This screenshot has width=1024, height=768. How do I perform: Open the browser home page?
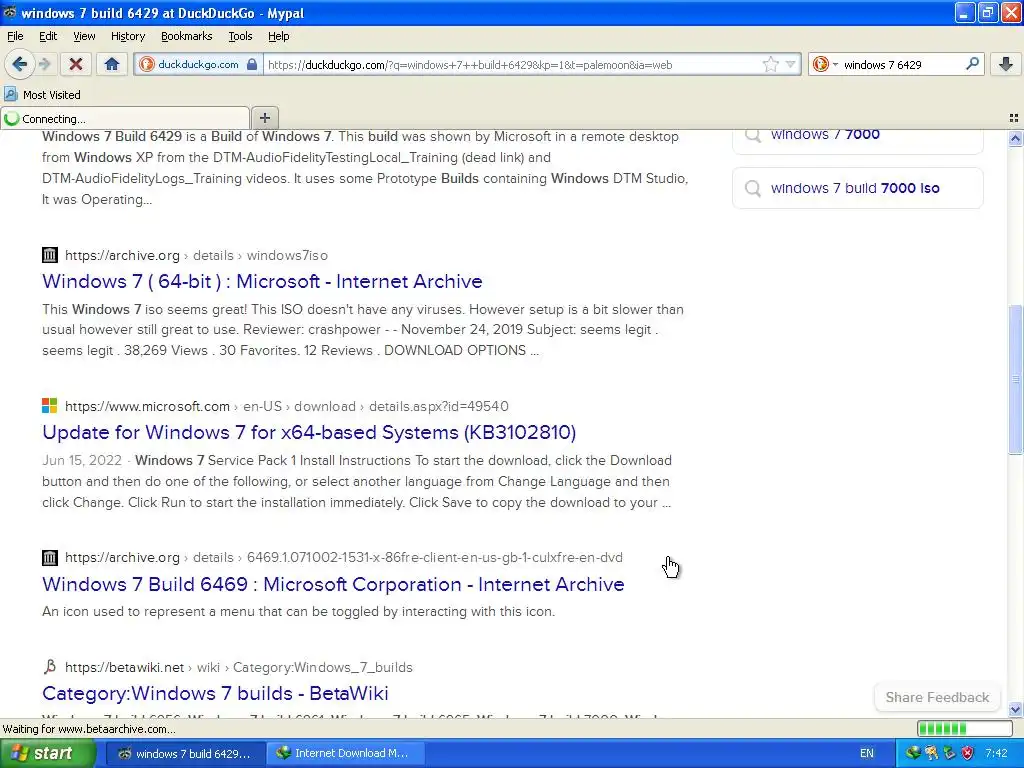(x=112, y=64)
